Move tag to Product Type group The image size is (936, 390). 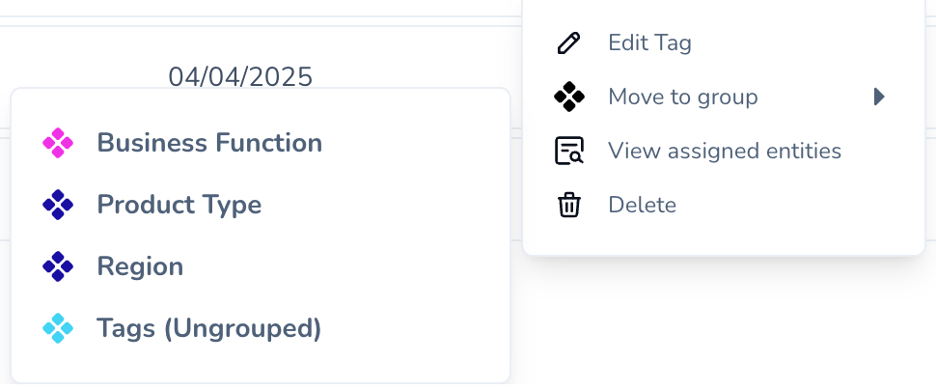(x=260, y=205)
